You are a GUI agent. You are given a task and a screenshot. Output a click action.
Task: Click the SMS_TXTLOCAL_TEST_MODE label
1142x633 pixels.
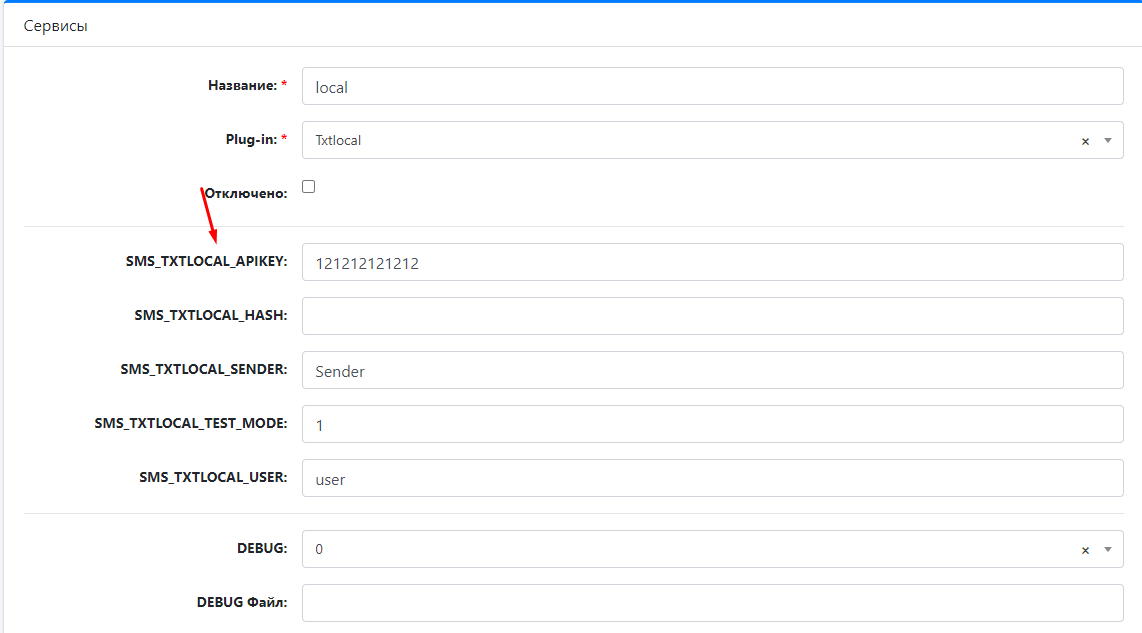[x=191, y=423]
